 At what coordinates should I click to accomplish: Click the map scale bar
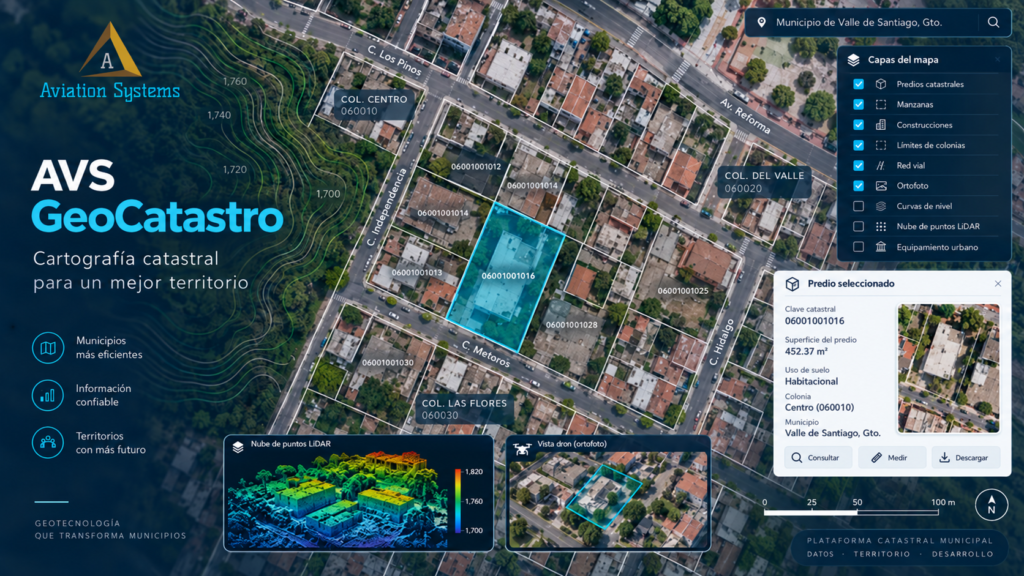click(852, 512)
